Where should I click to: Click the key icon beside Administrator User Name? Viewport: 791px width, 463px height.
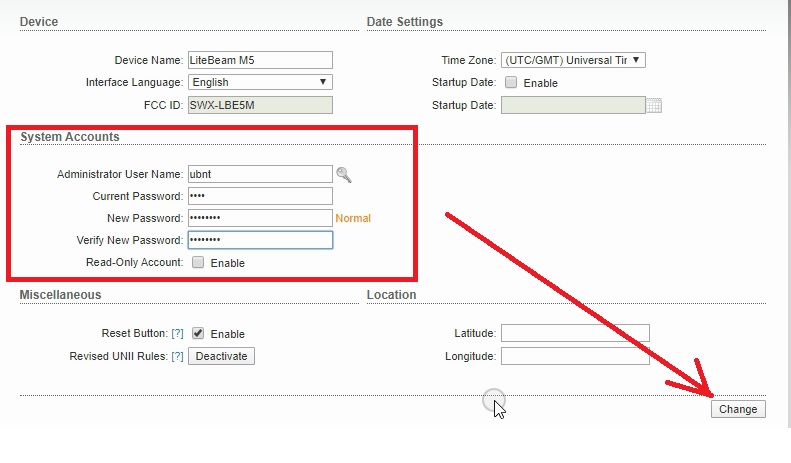pos(344,175)
